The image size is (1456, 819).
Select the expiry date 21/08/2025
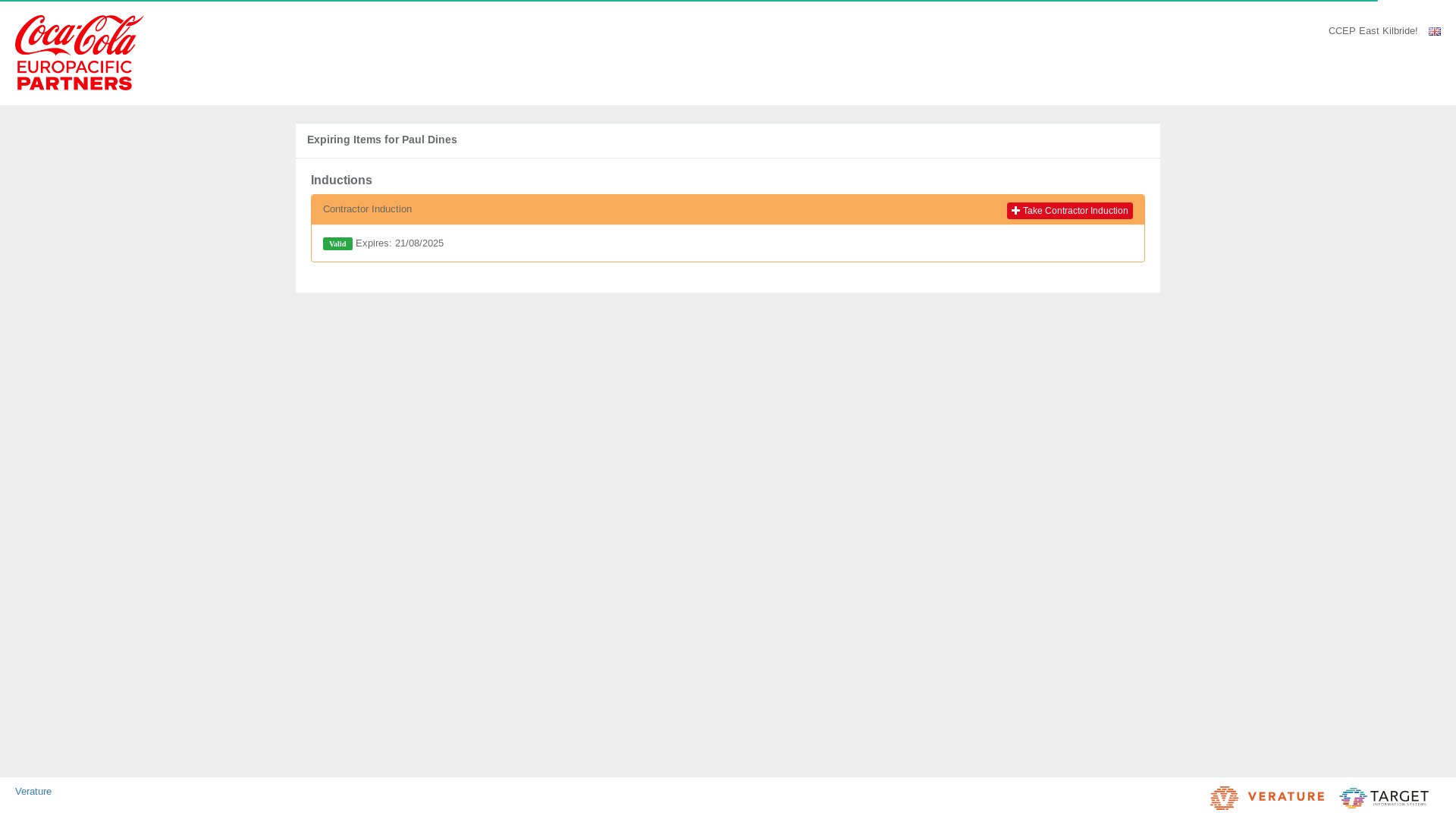click(x=419, y=243)
